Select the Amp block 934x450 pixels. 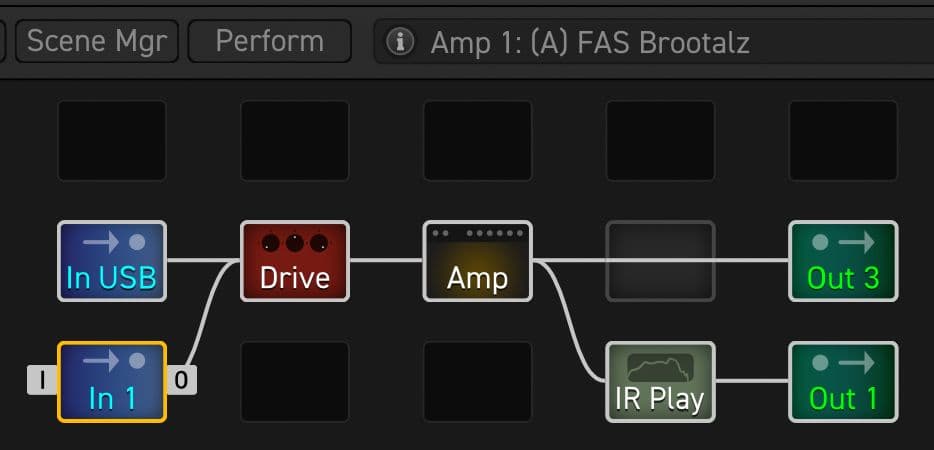pos(478,261)
